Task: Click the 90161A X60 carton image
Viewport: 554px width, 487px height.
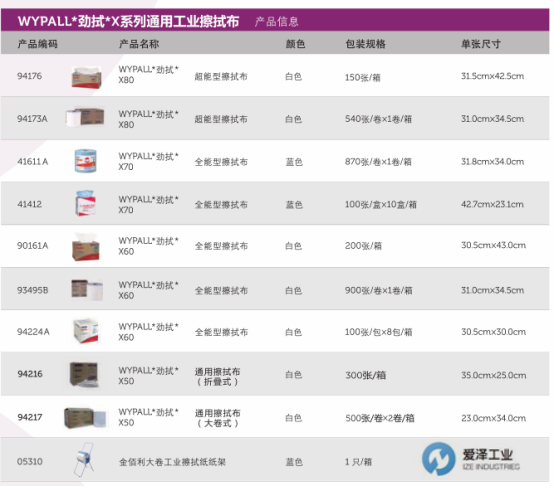Action: point(86,247)
